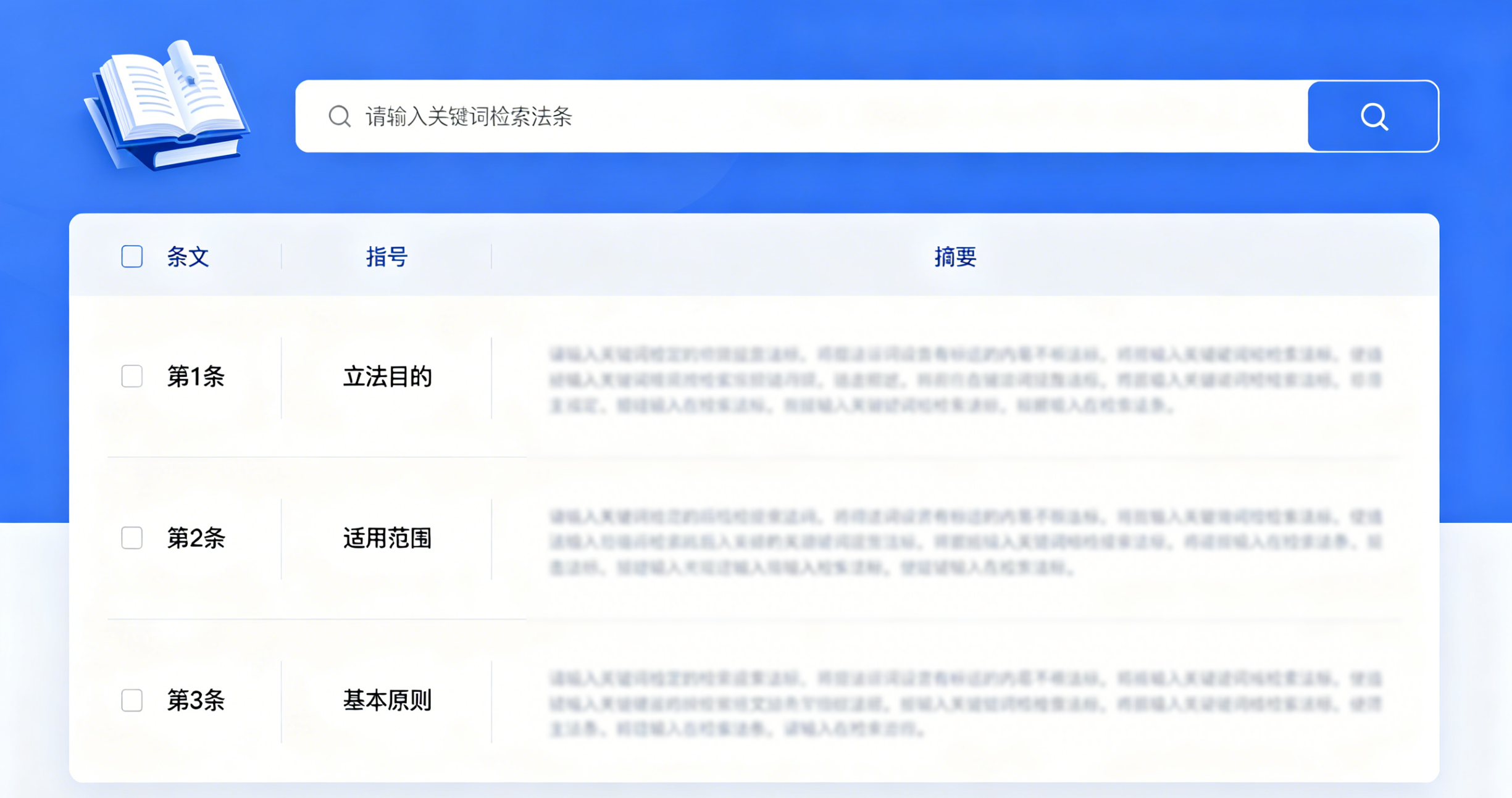
Task: Click the open book logo
Action: coord(167,105)
